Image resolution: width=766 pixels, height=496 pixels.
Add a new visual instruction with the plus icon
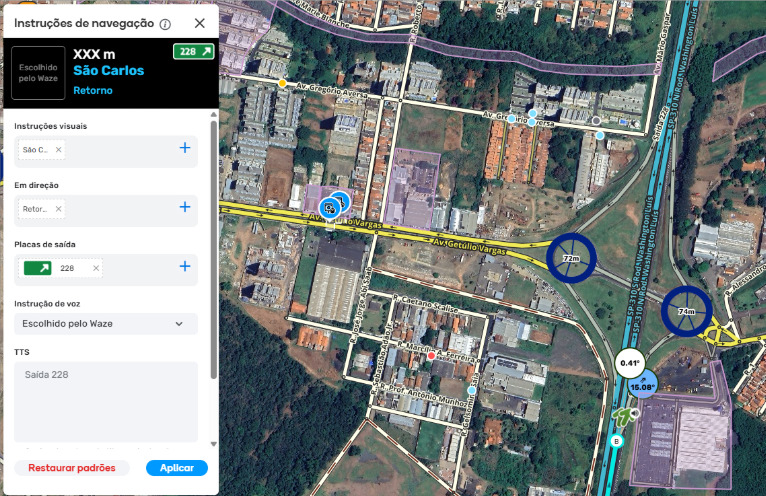[185, 148]
